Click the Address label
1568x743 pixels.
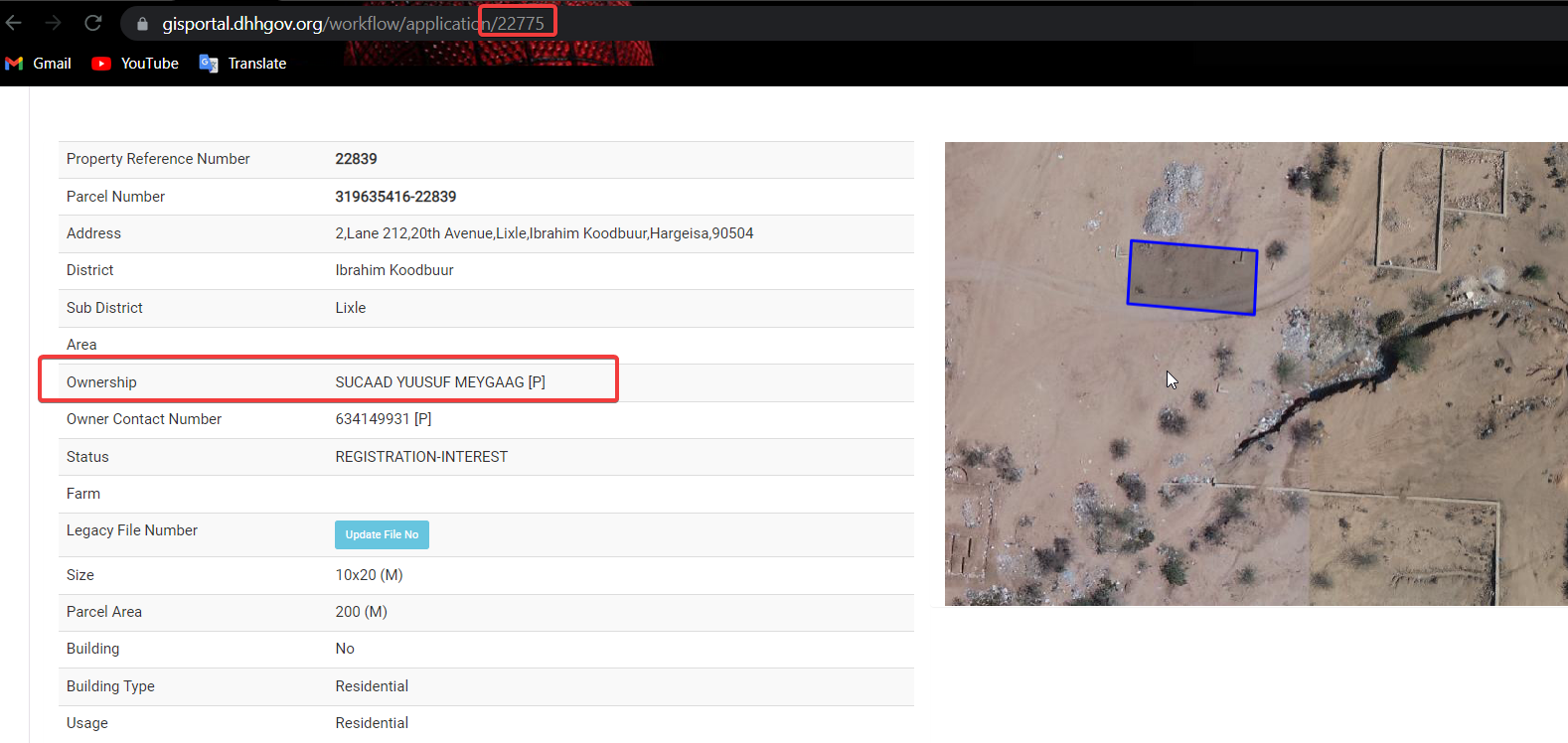click(x=93, y=233)
